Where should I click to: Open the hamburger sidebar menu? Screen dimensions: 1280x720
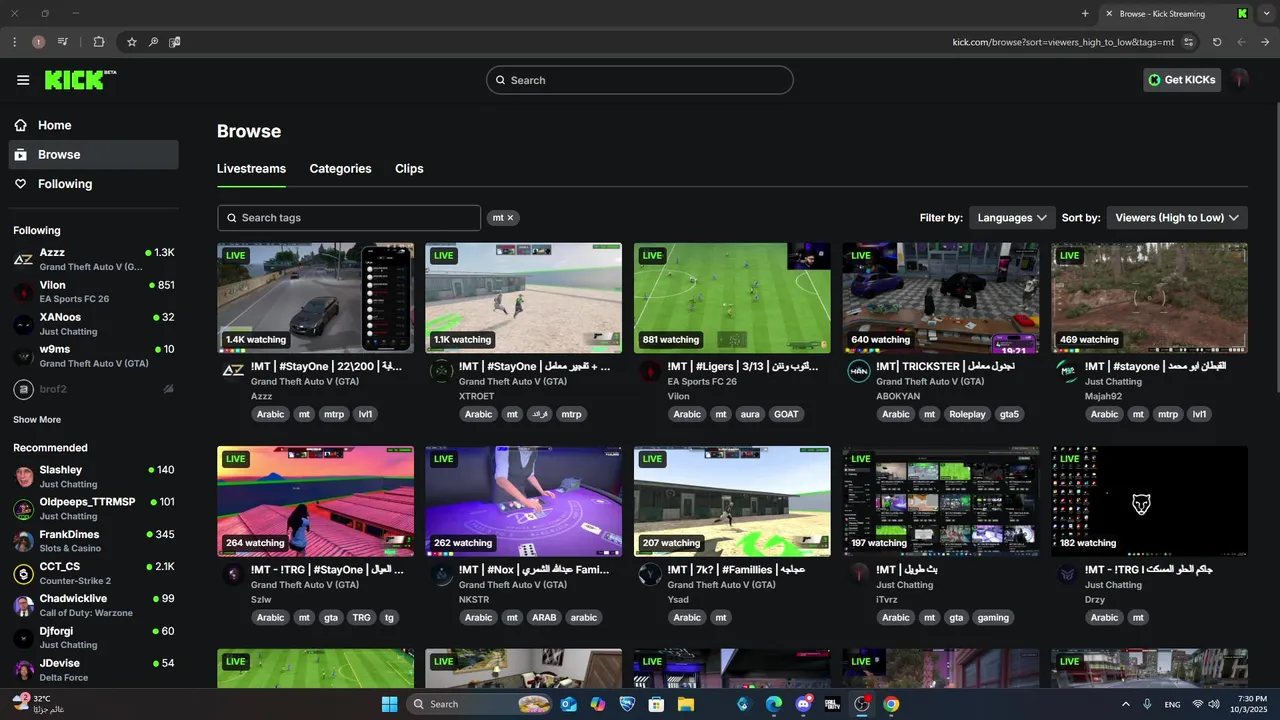pos(23,80)
